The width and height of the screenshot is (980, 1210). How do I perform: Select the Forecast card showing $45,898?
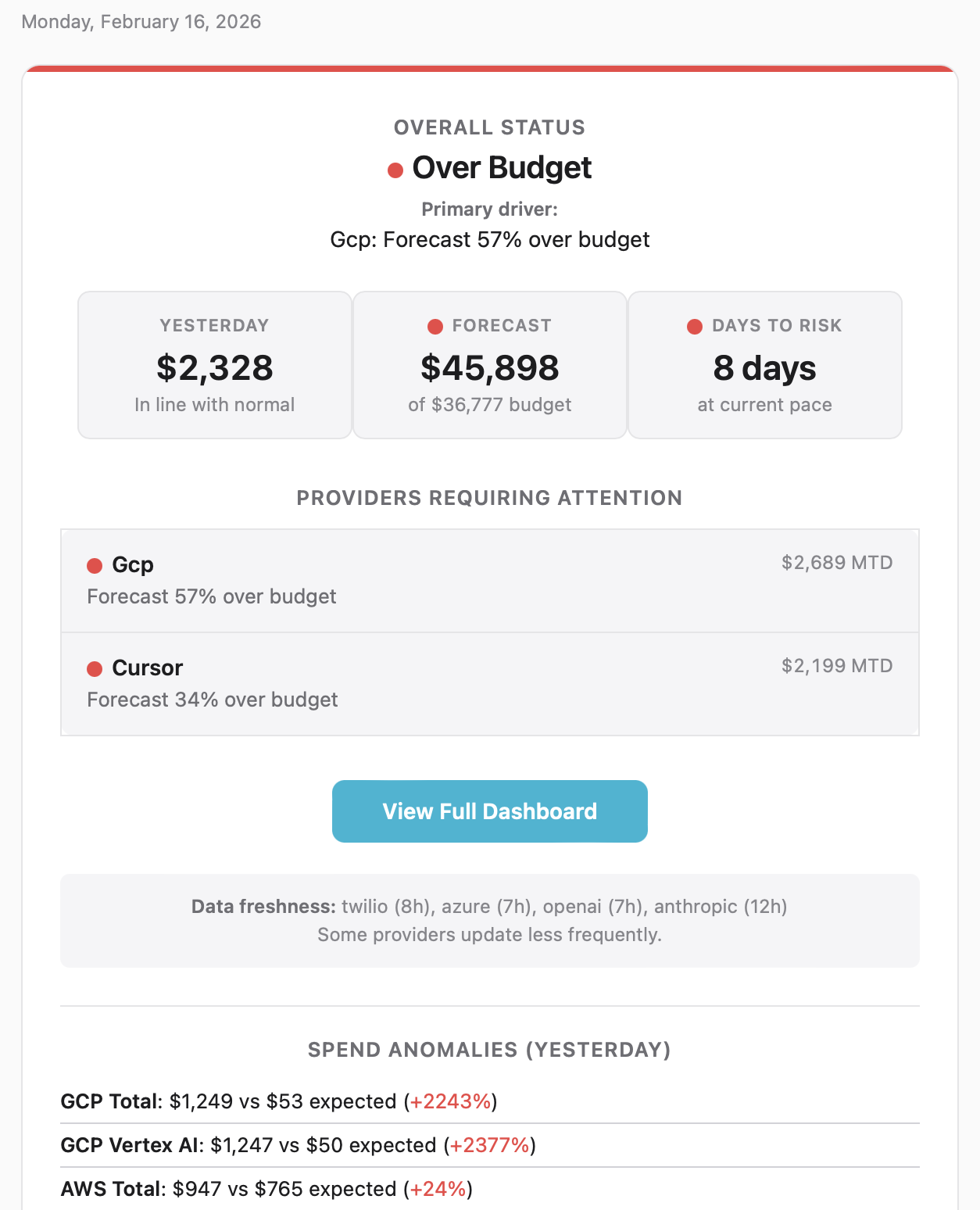[x=490, y=363]
